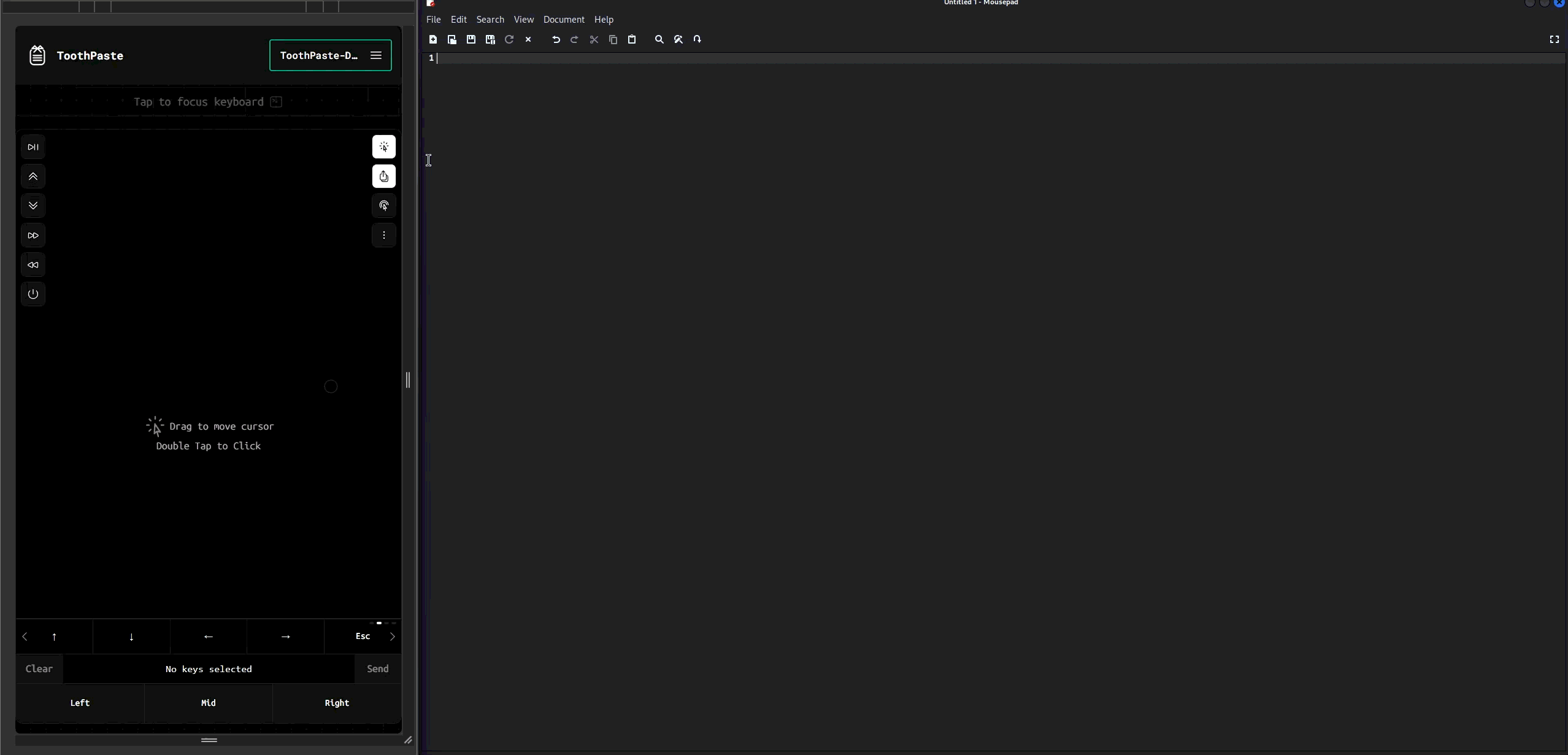Toggle the cursor click mode button
Viewport: 1568px width, 755px height.
click(384, 147)
